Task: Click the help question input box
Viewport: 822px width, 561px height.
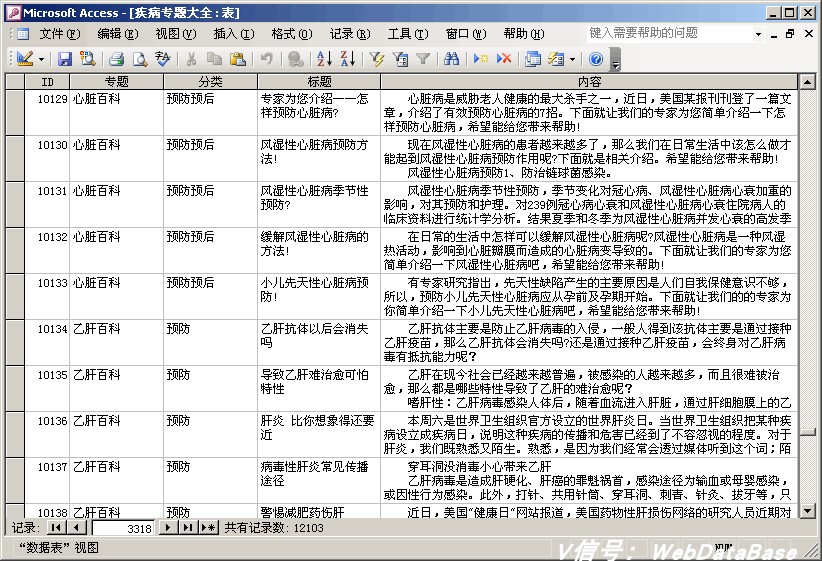Action: 669,34
